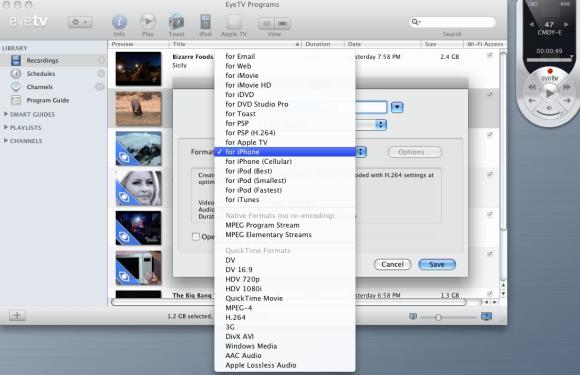Open the Info toolbar icon
Image resolution: width=580 pixels, height=375 pixels.
coord(119,22)
